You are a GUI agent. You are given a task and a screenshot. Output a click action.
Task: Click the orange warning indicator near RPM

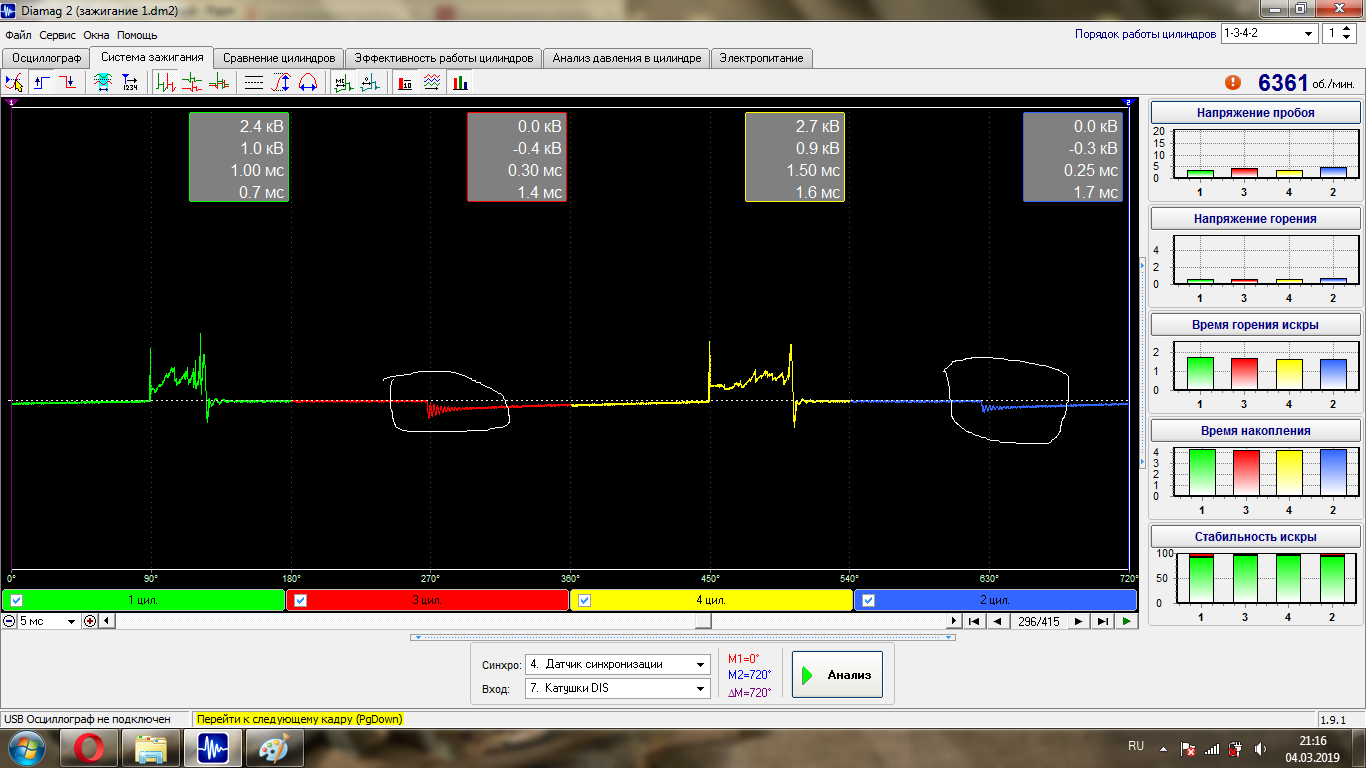(1233, 83)
